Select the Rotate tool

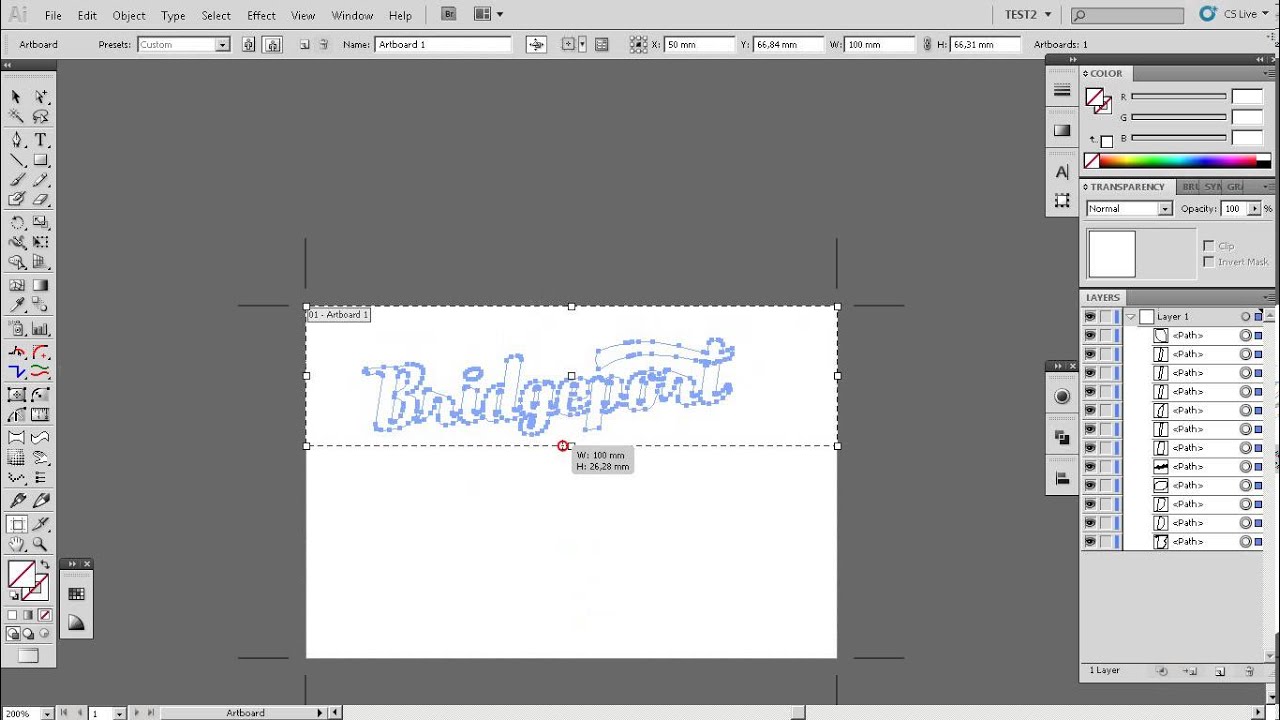pyautogui.click(x=16, y=223)
